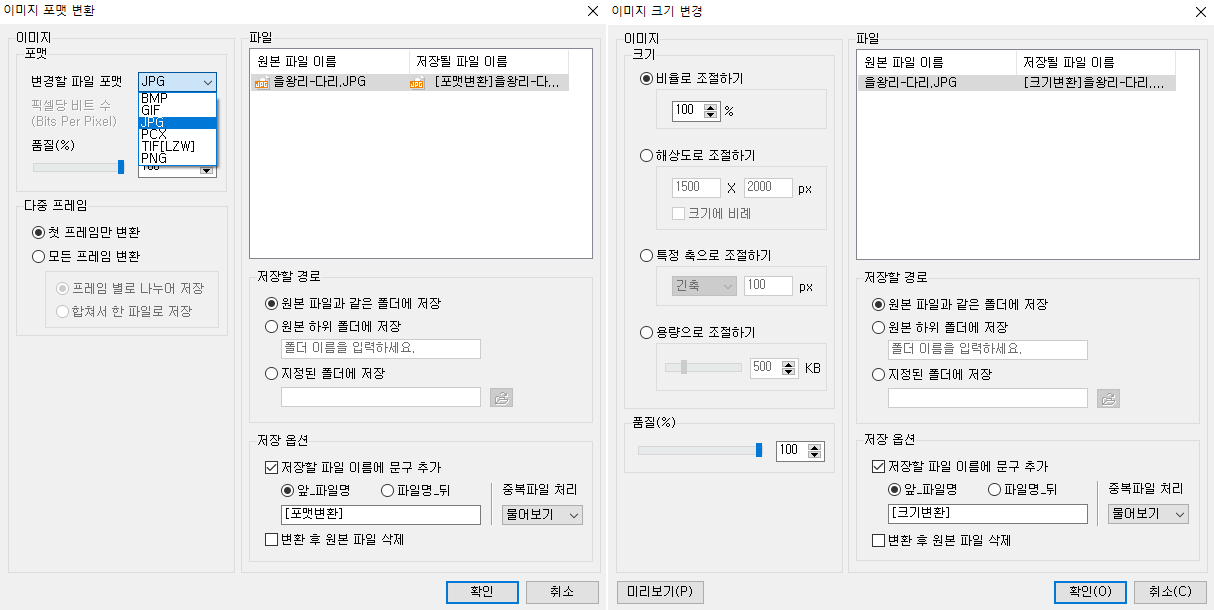Select 용량으로 조절하기 resize option

pyautogui.click(x=646, y=331)
